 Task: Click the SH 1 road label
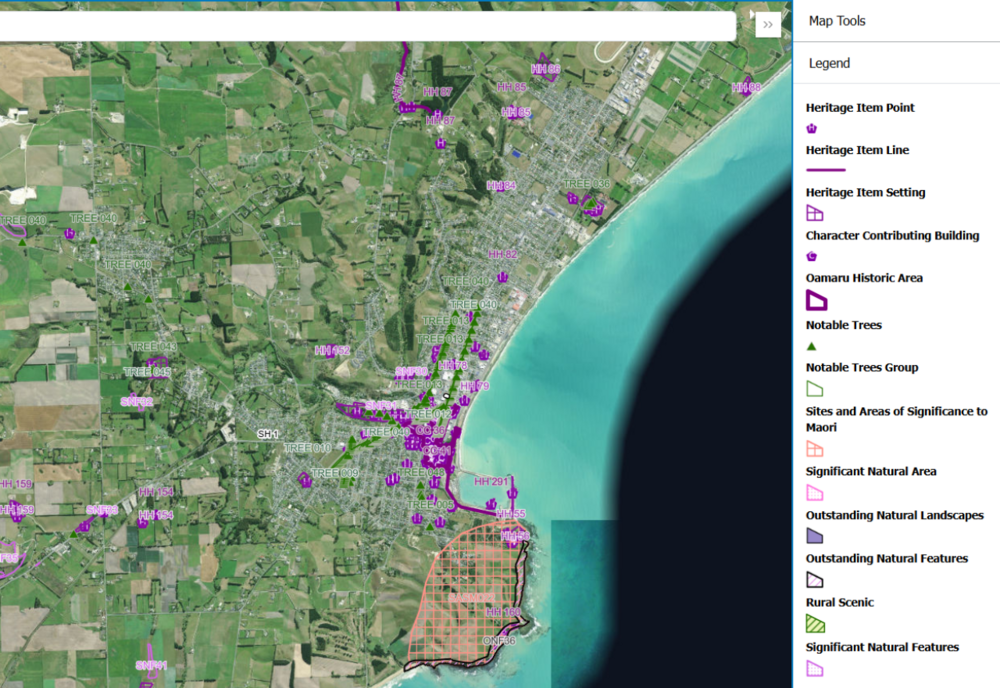pos(267,434)
